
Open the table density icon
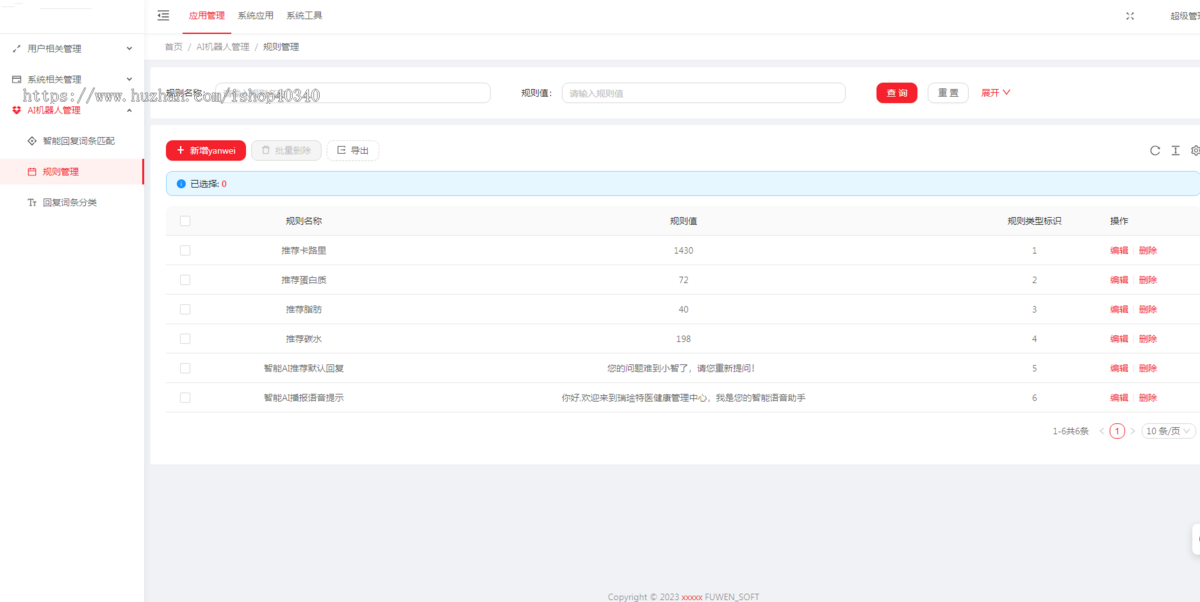tap(1176, 151)
